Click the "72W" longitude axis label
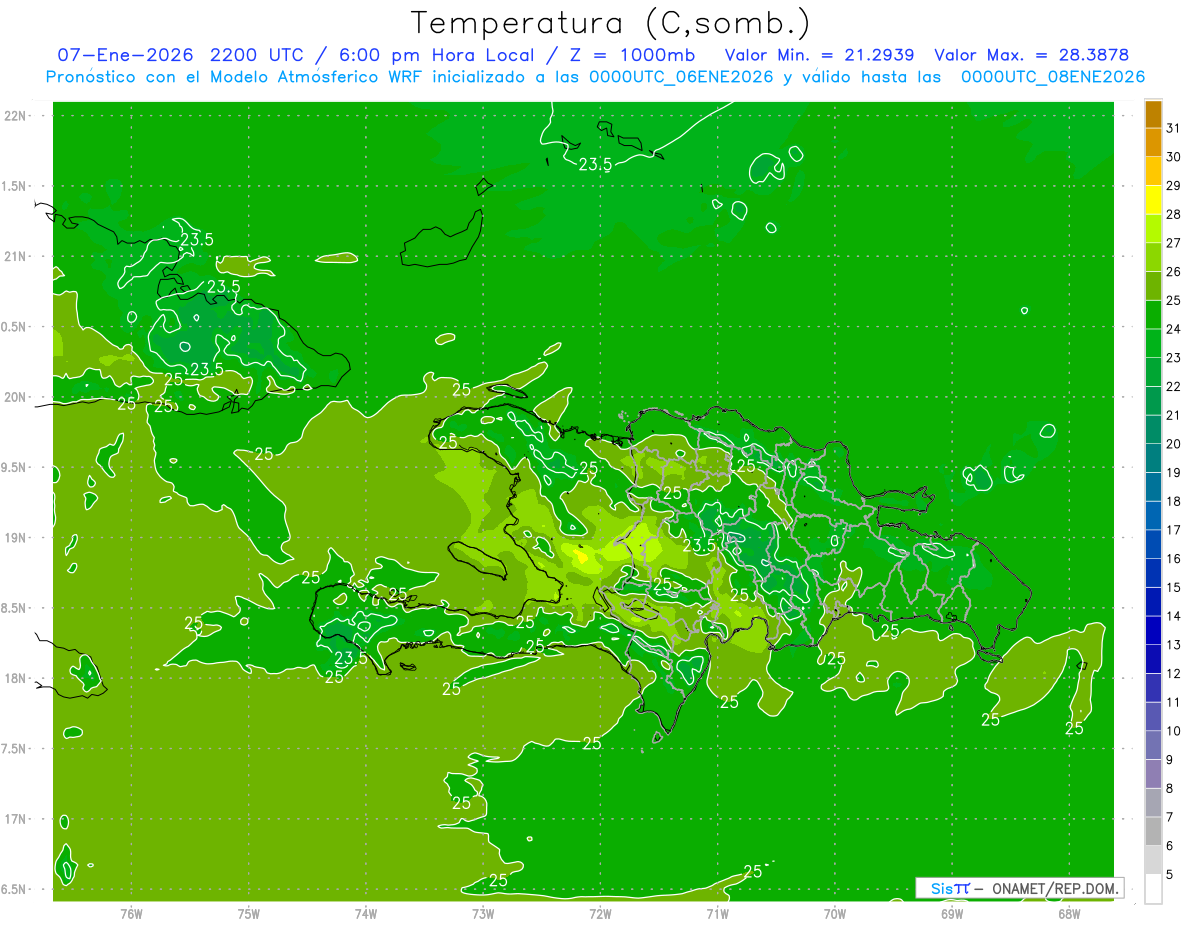 [x=601, y=914]
